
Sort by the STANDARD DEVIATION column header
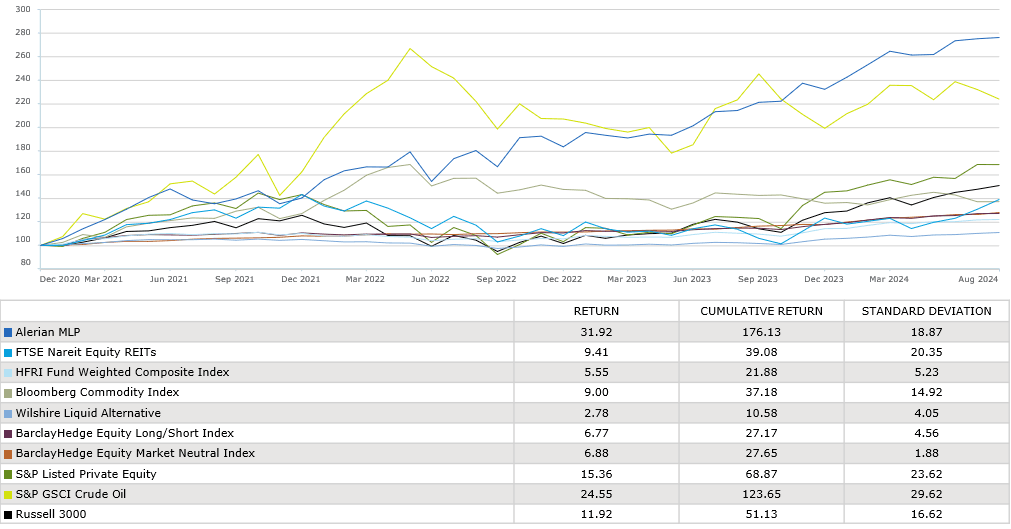(926, 311)
